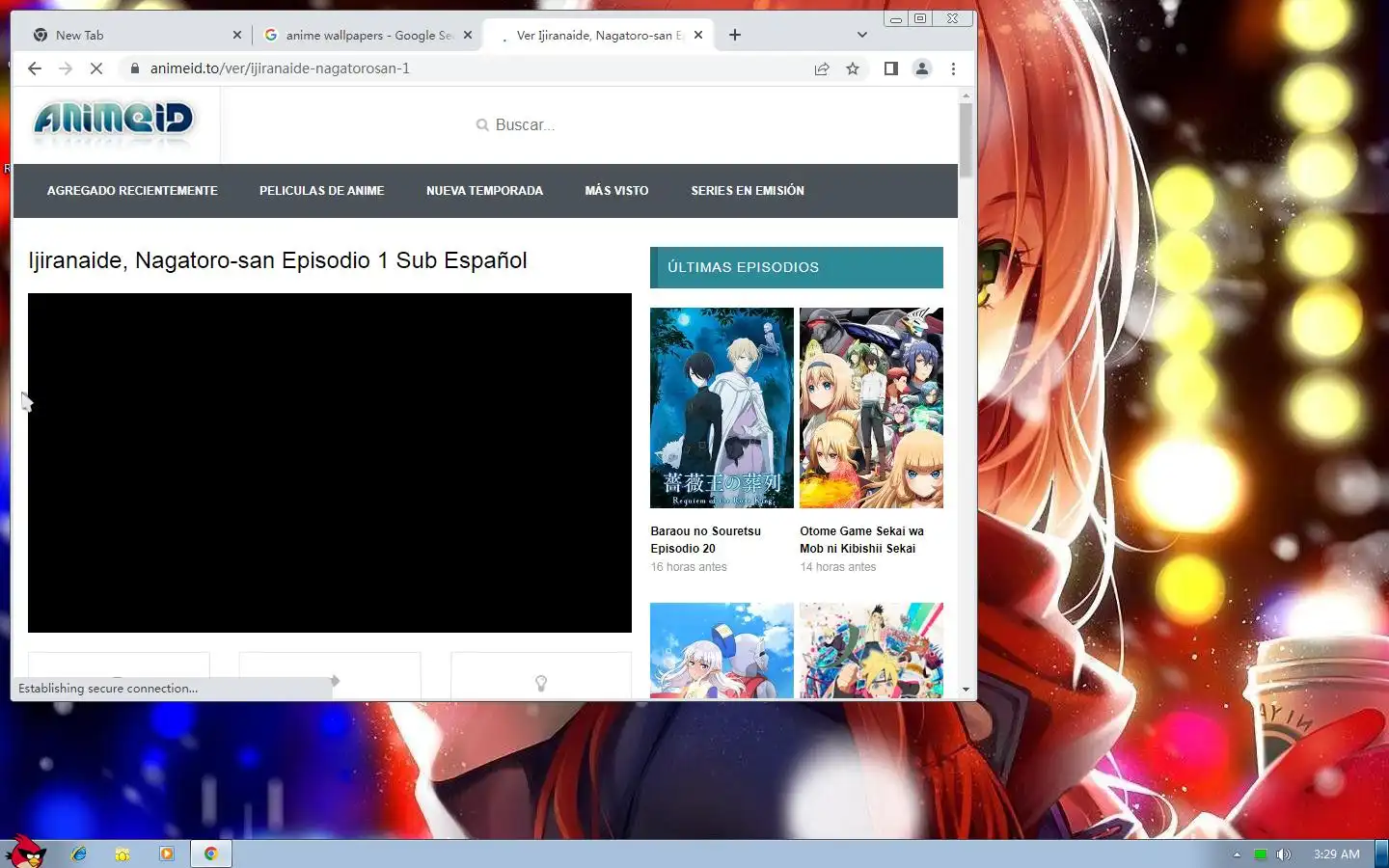This screenshot has width=1389, height=868.
Task: Switch to the New Tab tab
Action: 135,35
